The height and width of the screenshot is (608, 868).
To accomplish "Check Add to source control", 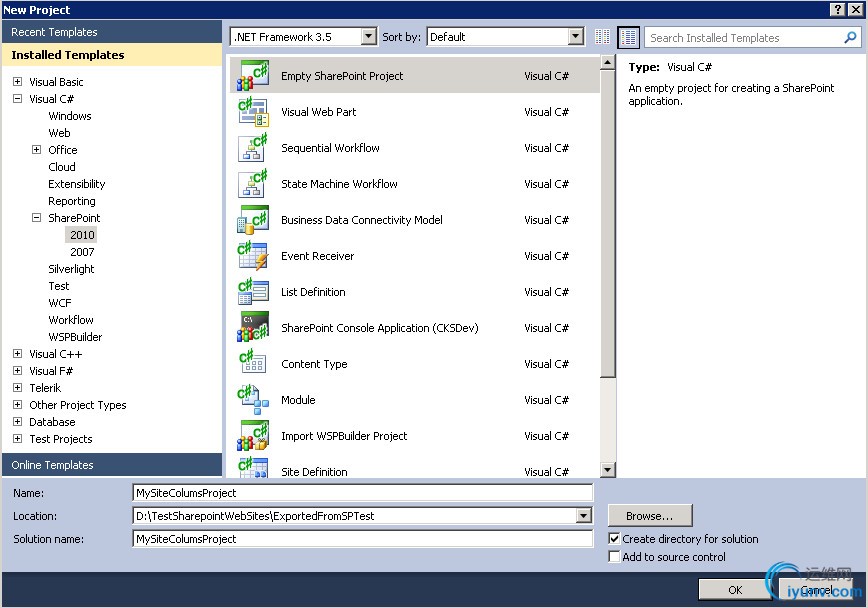I will [x=614, y=557].
